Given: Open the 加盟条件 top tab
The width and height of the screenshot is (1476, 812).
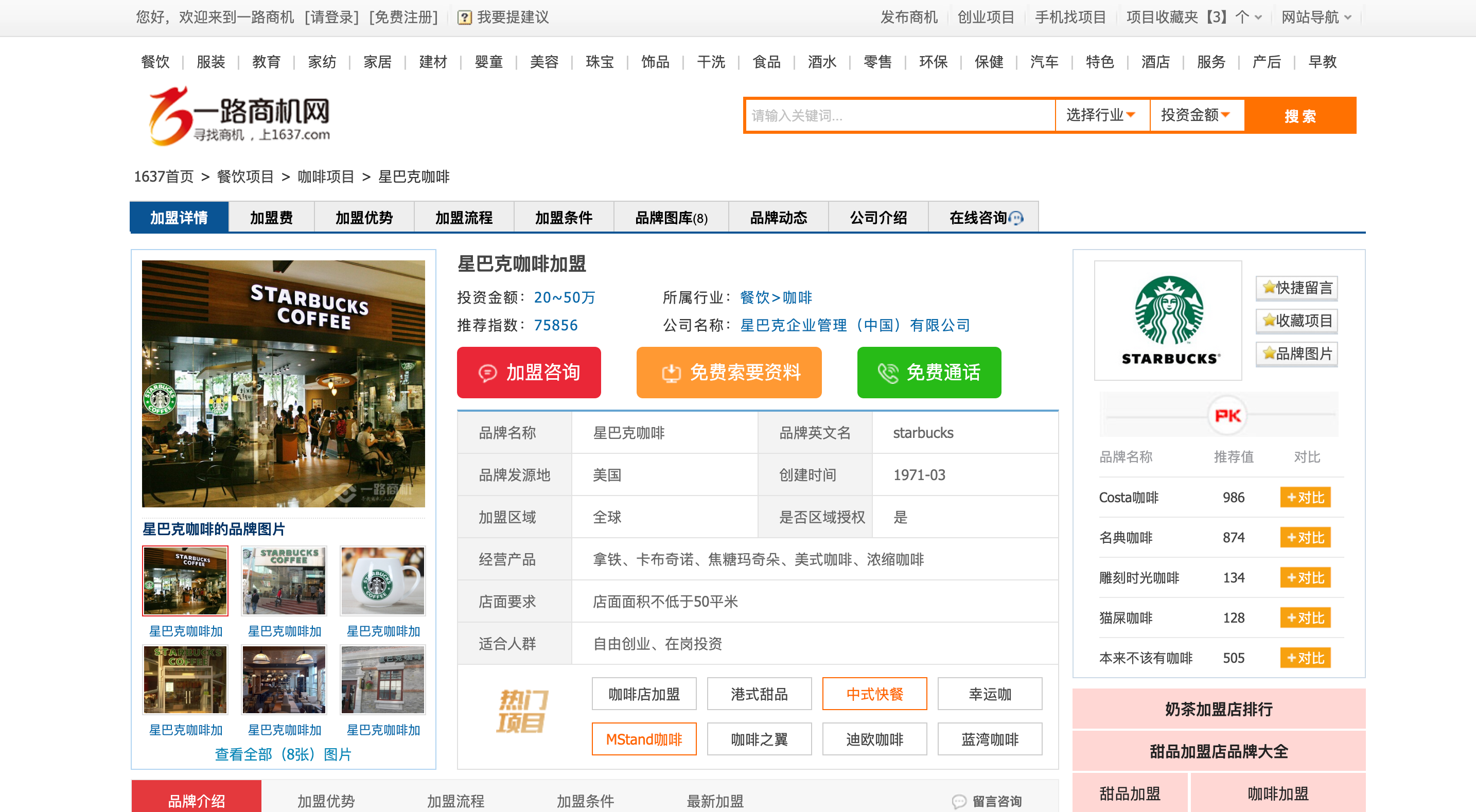Looking at the screenshot, I should [563, 218].
